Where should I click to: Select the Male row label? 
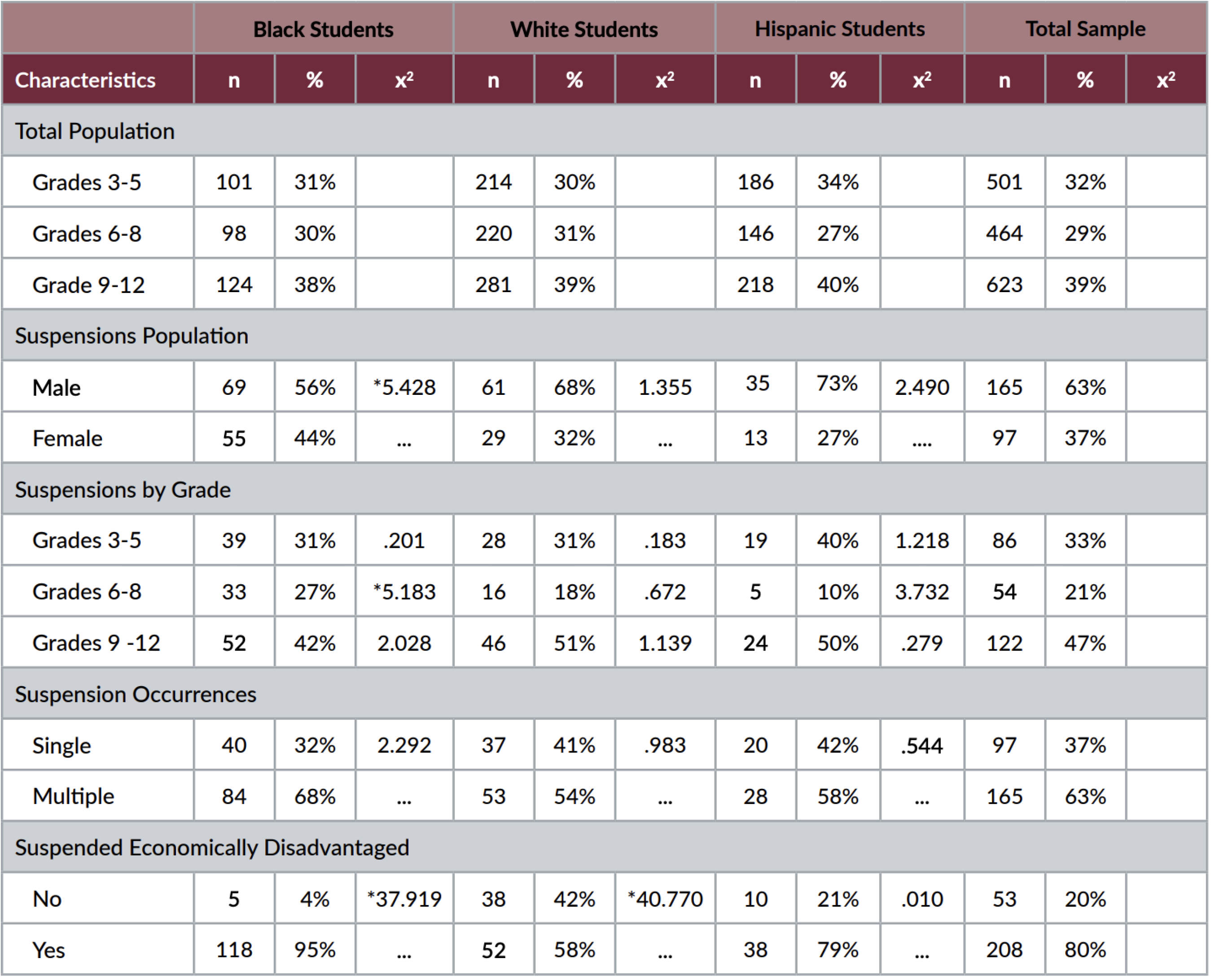(57, 388)
